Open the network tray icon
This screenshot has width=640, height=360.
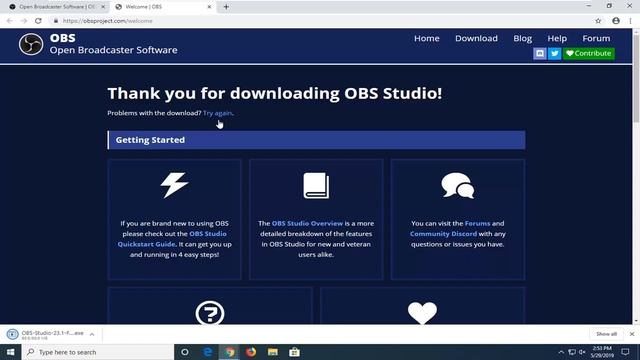(572, 352)
